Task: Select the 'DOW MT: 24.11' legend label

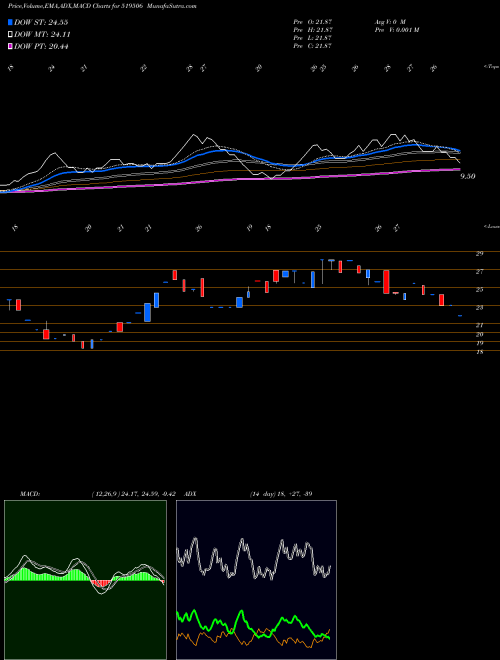Action: click(x=42, y=35)
